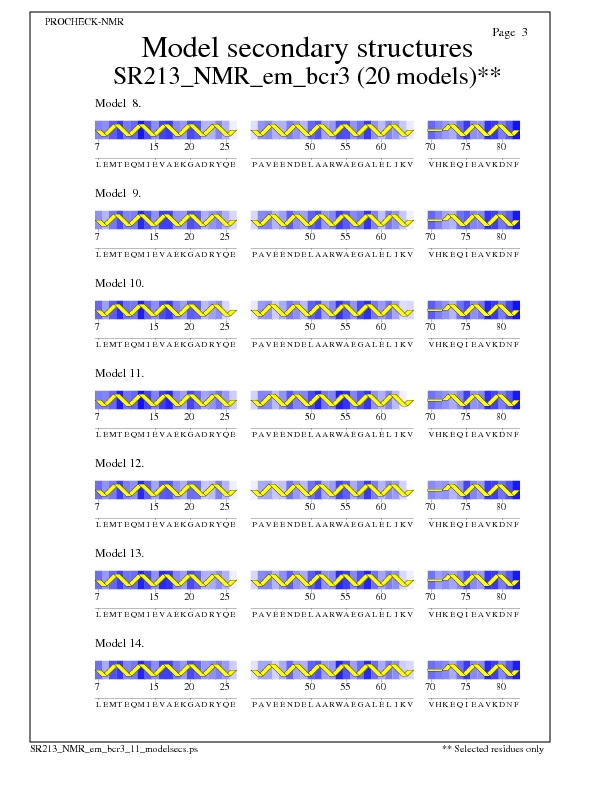Select the Model 10 label
This screenshot has height=792, width=612.
click(x=120, y=283)
